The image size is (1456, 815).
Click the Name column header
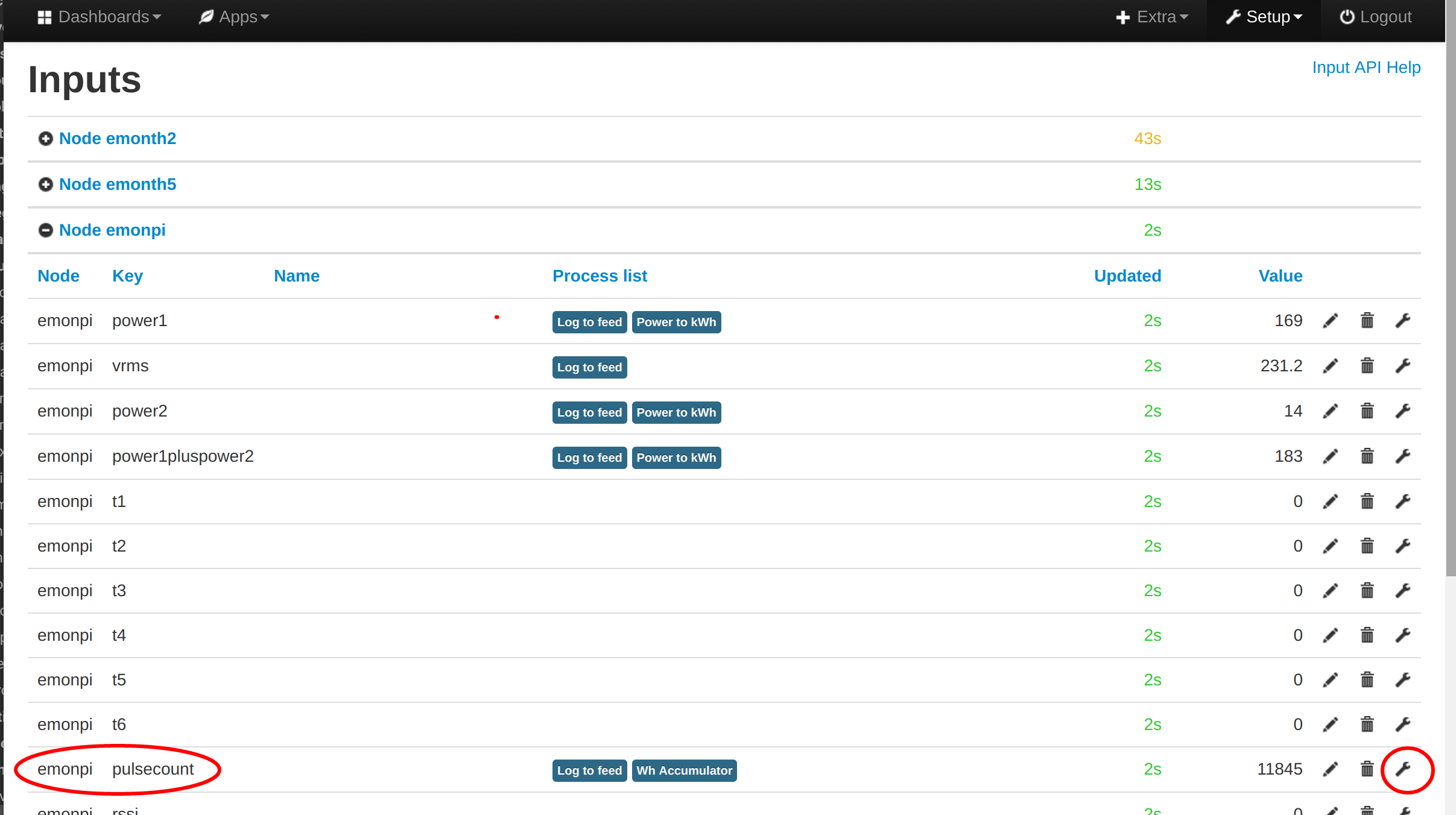point(297,276)
